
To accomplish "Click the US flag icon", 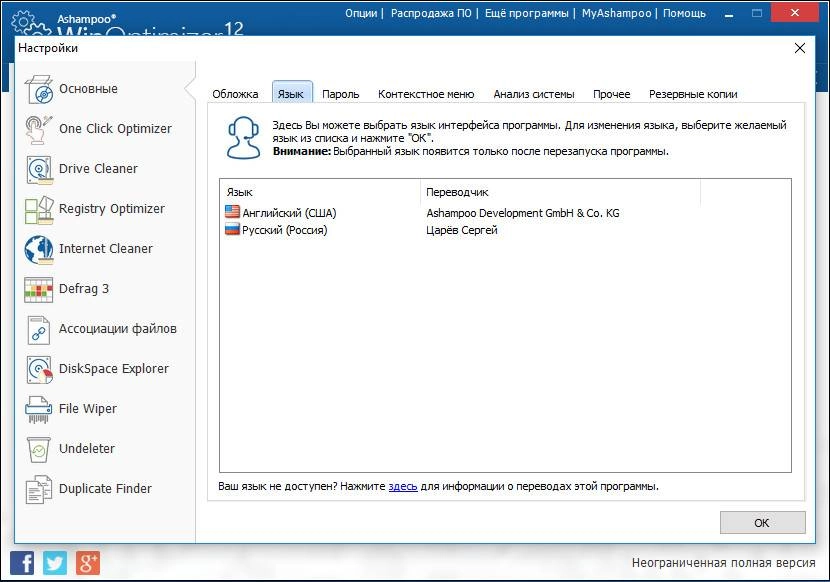I will [x=232, y=212].
